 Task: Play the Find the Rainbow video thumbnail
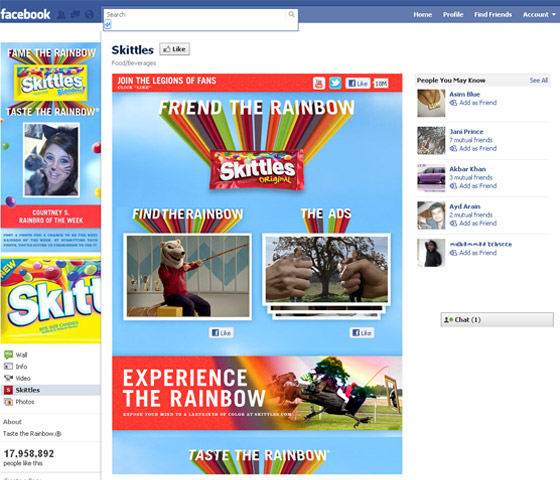click(x=188, y=276)
